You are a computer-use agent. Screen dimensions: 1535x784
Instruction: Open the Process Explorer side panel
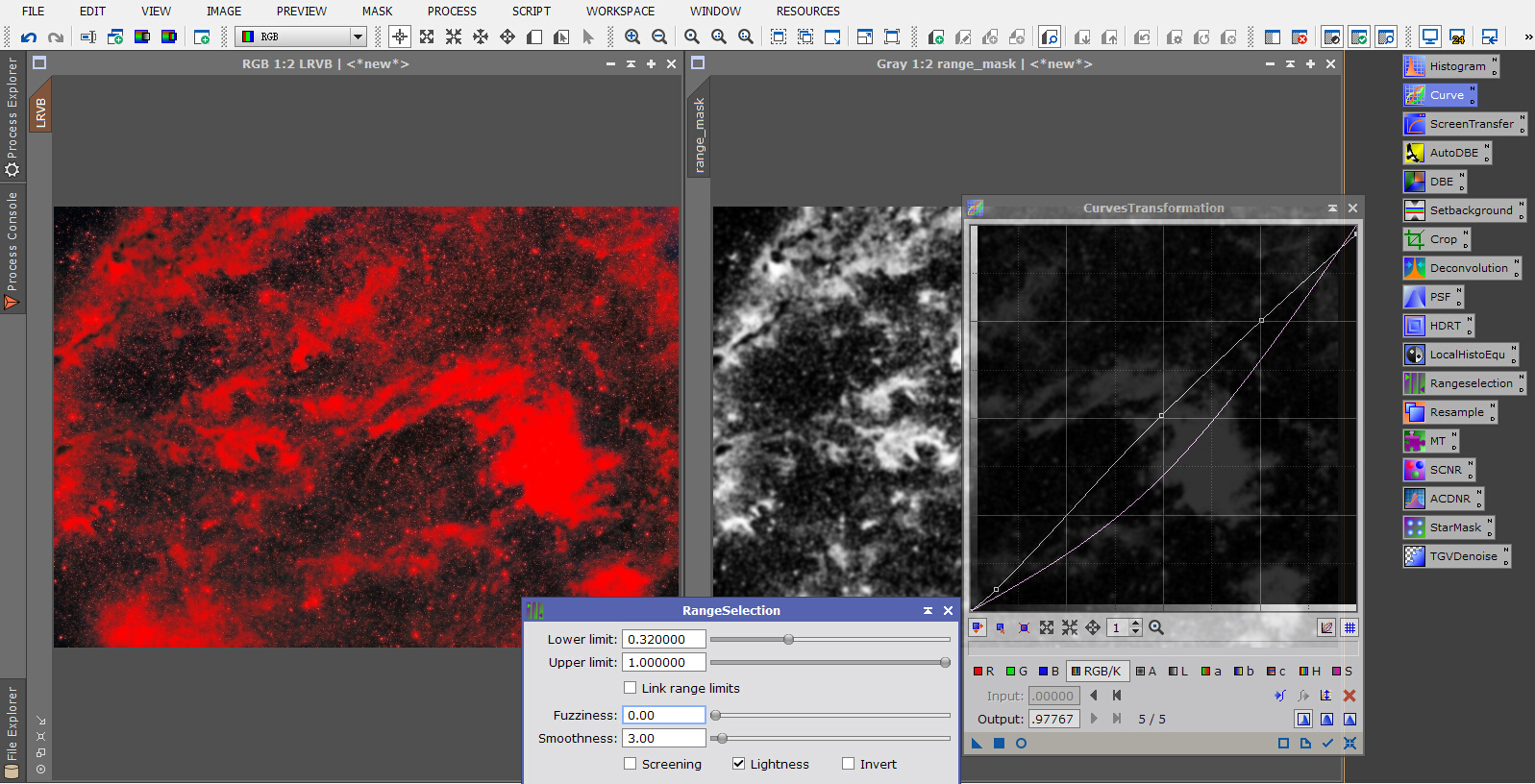12,116
